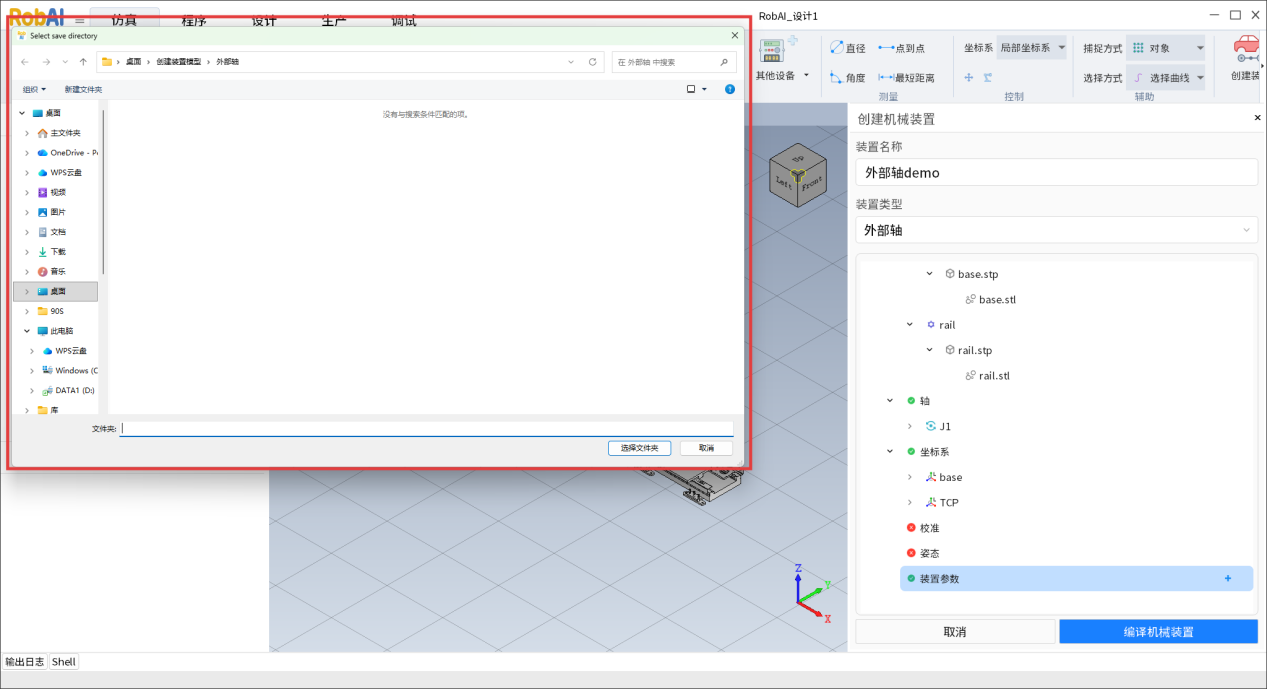Click the move cross-arrow control icon
The image size is (1267, 689).
point(969,78)
